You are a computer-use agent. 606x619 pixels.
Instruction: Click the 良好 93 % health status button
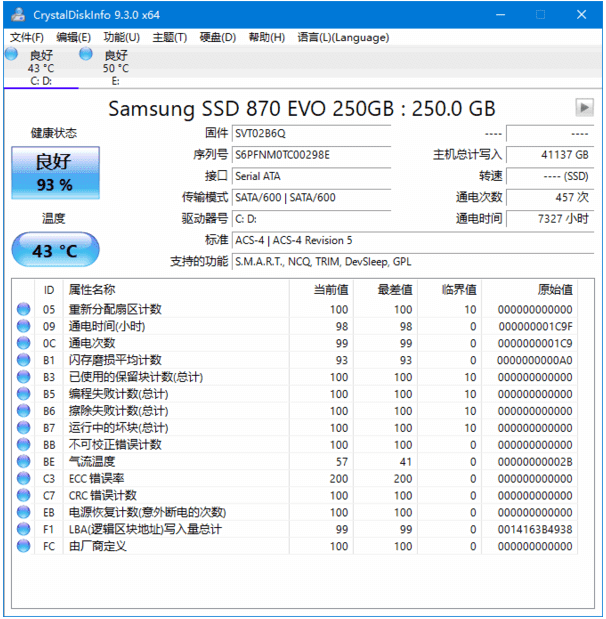coord(54,171)
